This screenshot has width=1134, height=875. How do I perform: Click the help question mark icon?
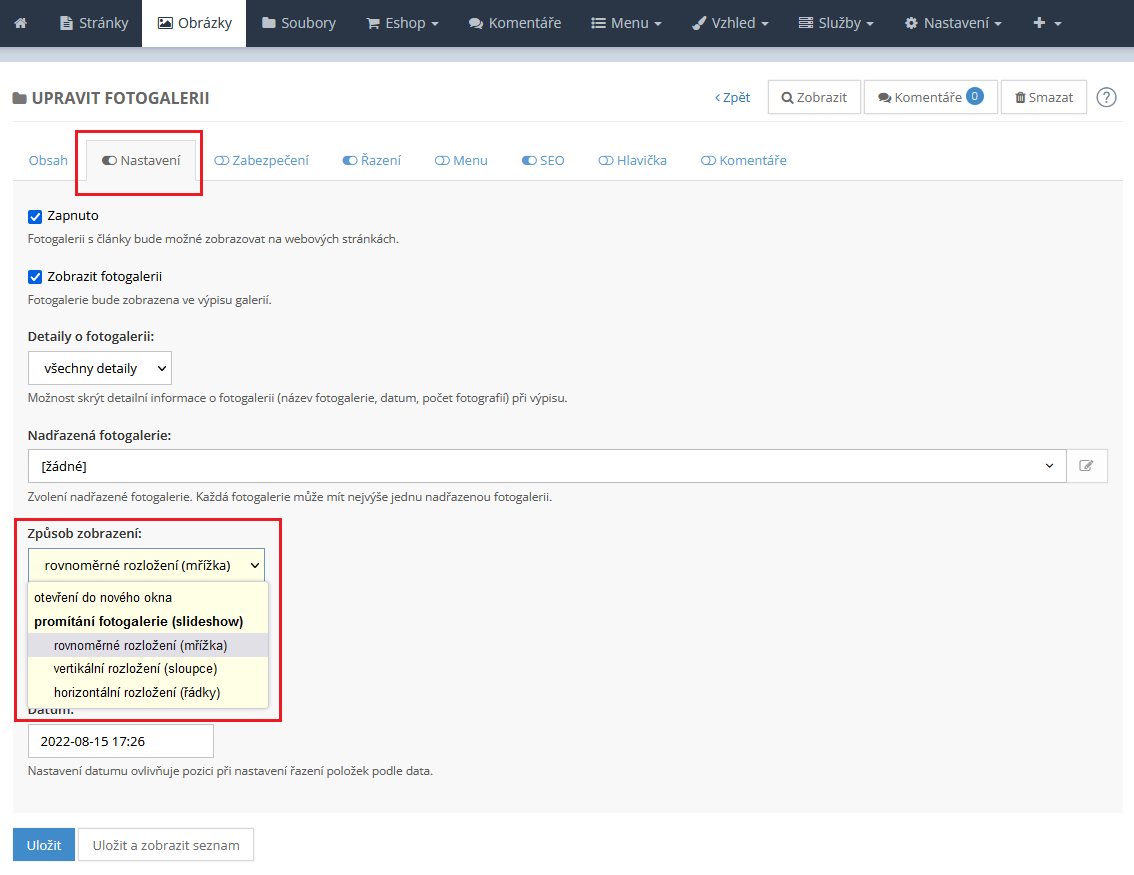(1106, 97)
